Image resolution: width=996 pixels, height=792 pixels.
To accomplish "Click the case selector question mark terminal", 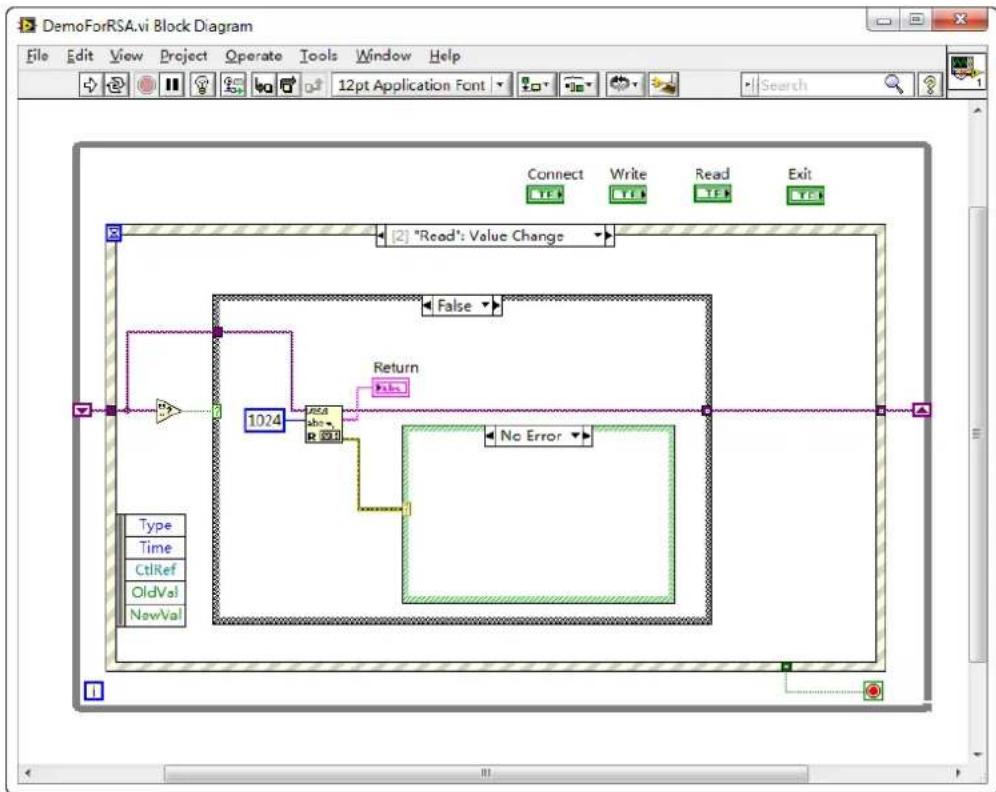I will tap(217, 411).
